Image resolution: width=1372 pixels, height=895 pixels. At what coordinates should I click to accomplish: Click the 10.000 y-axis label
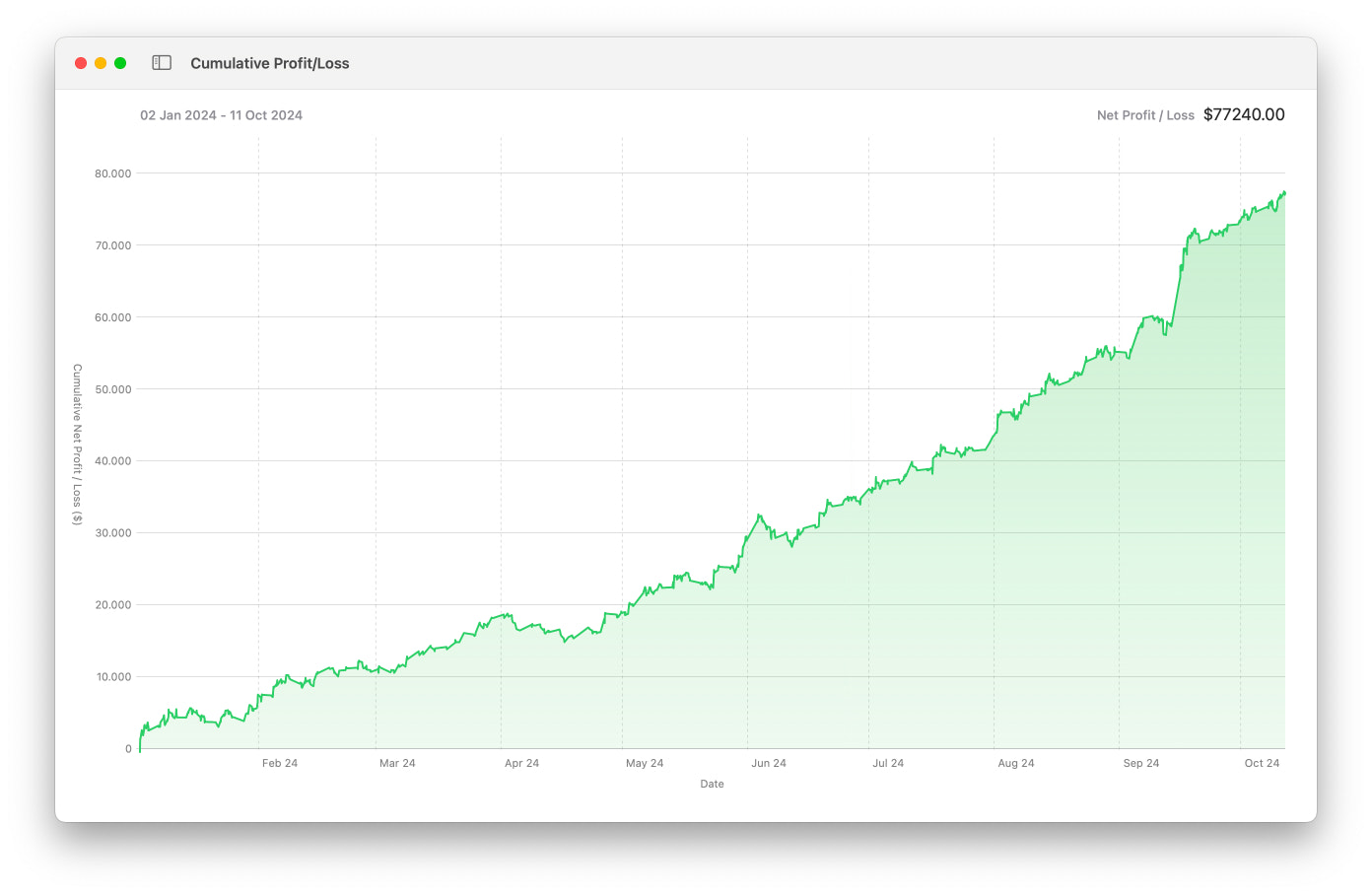(113, 676)
